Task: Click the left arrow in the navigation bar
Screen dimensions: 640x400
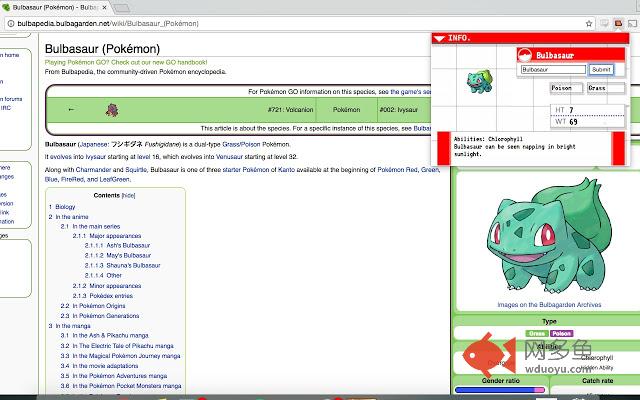Action: pyautogui.click(x=71, y=109)
